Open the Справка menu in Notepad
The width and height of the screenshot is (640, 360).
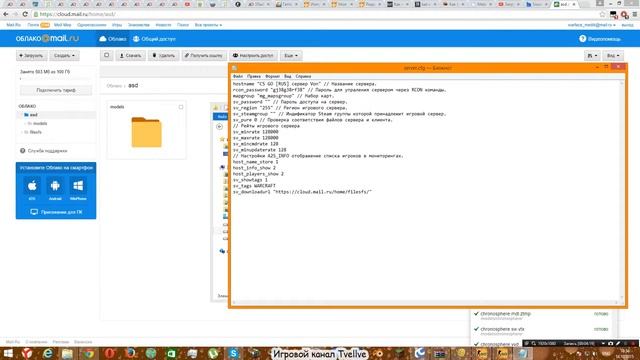303,76
